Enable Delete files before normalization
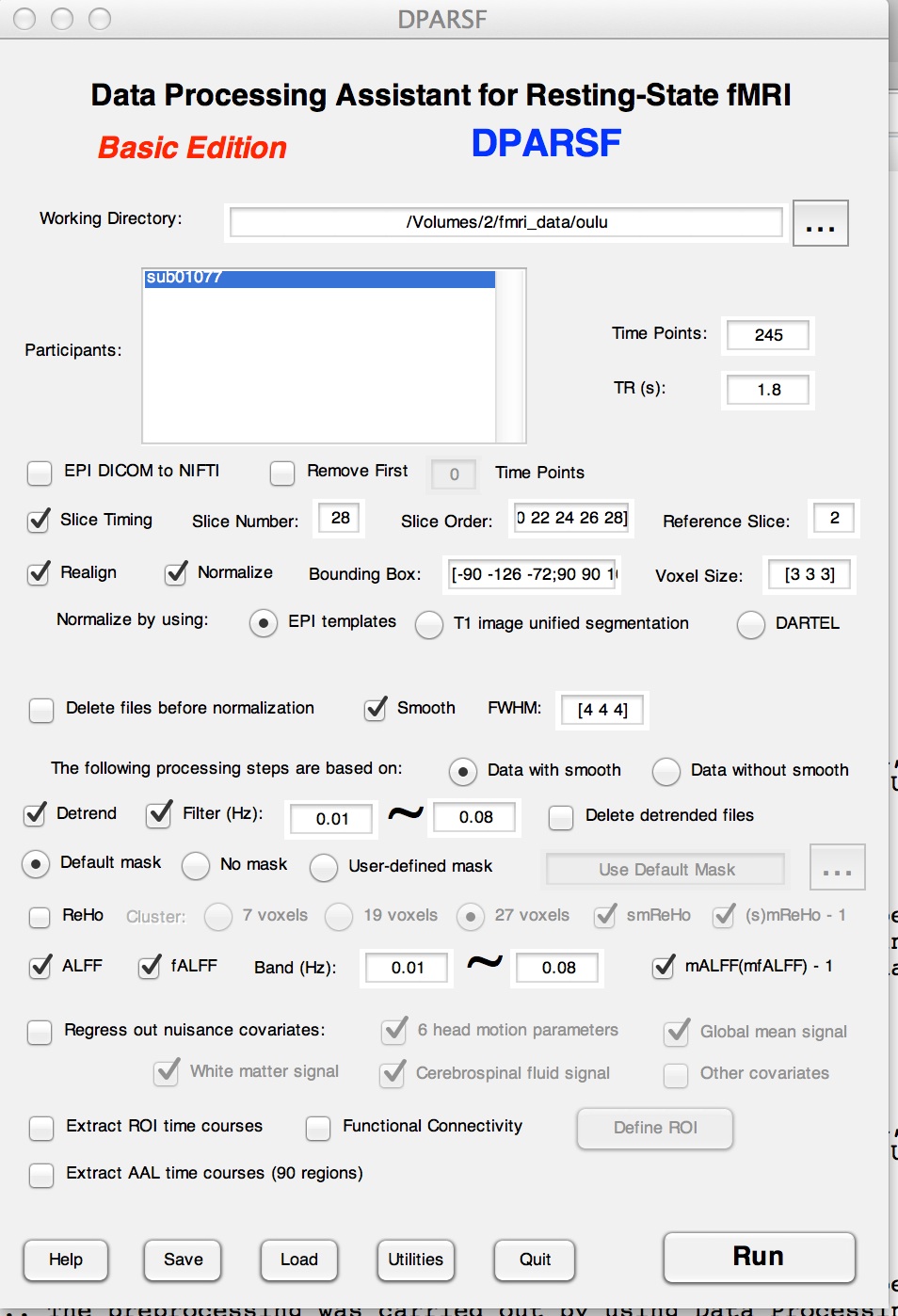Viewport: 898px width, 1316px height. [41, 710]
